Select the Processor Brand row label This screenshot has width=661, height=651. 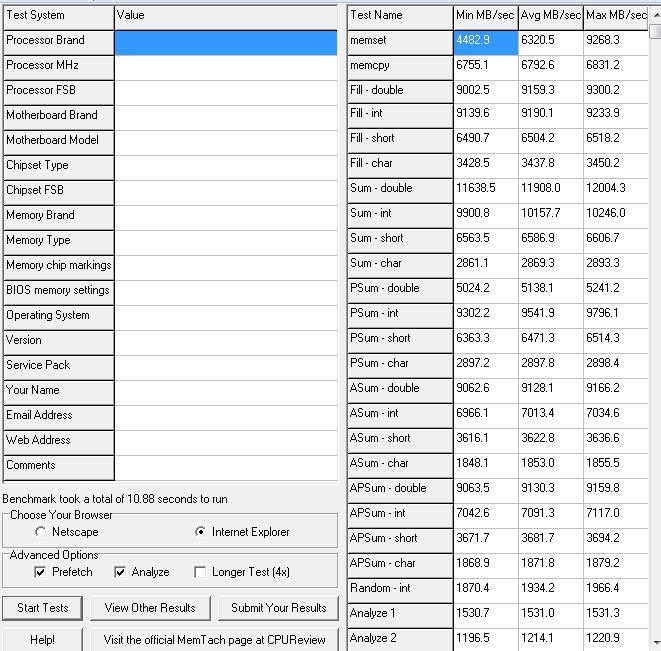point(59,43)
